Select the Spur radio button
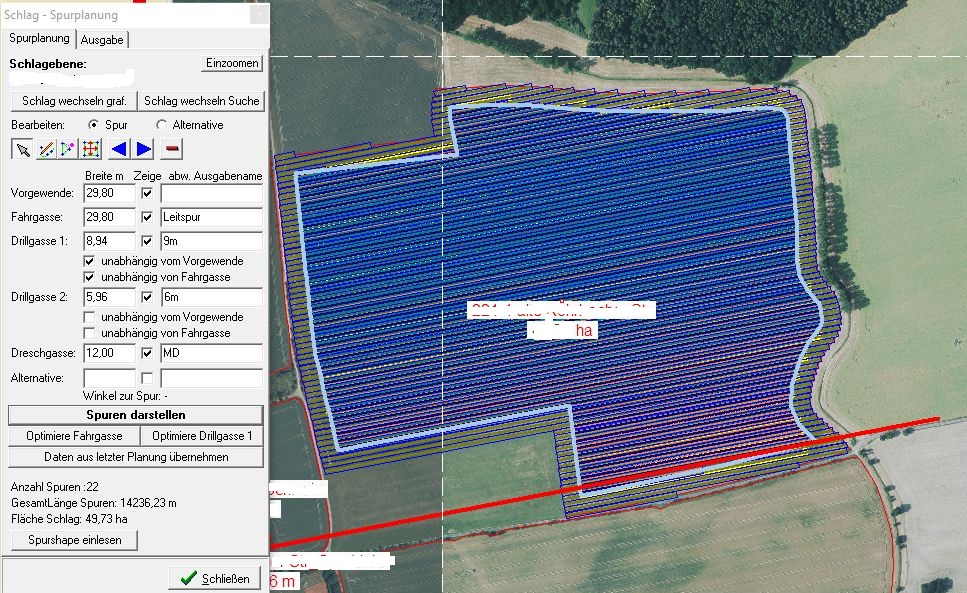 94,125
